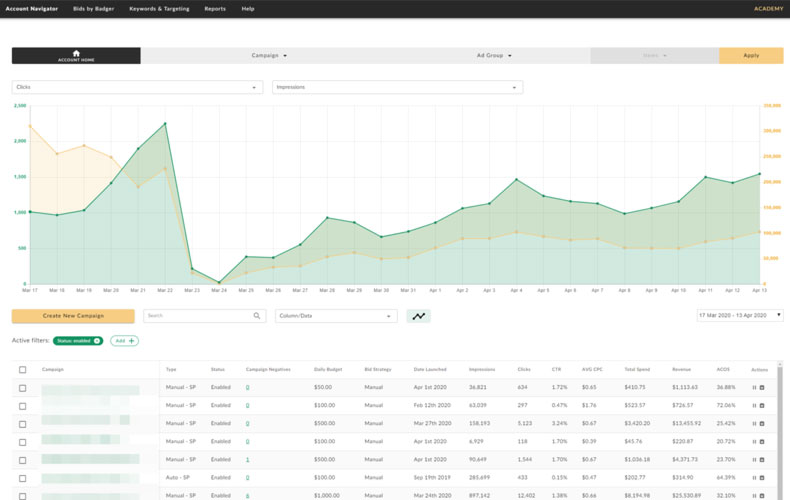The image size is (790, 500).
Task: Check the campaign row with $1,000.00 daily budget
Action: click(23, 496)
